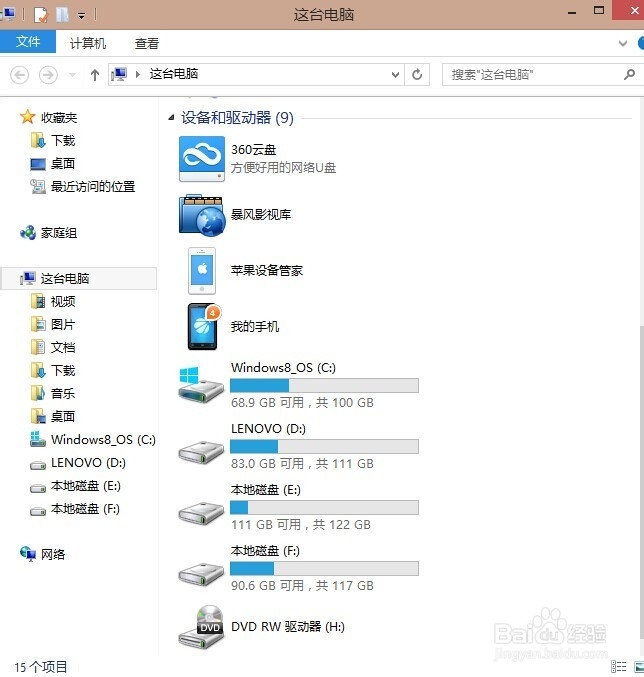Viewport: 644px width, 677px height.
Task: Click the back navigation arrow
Action: pyautogui.click(x=19, y=75)
